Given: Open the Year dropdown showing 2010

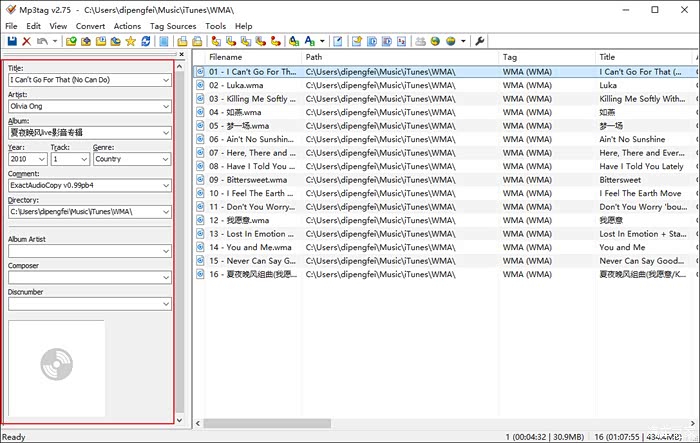Looking at the screenshot, I should (x=42, y=159).
